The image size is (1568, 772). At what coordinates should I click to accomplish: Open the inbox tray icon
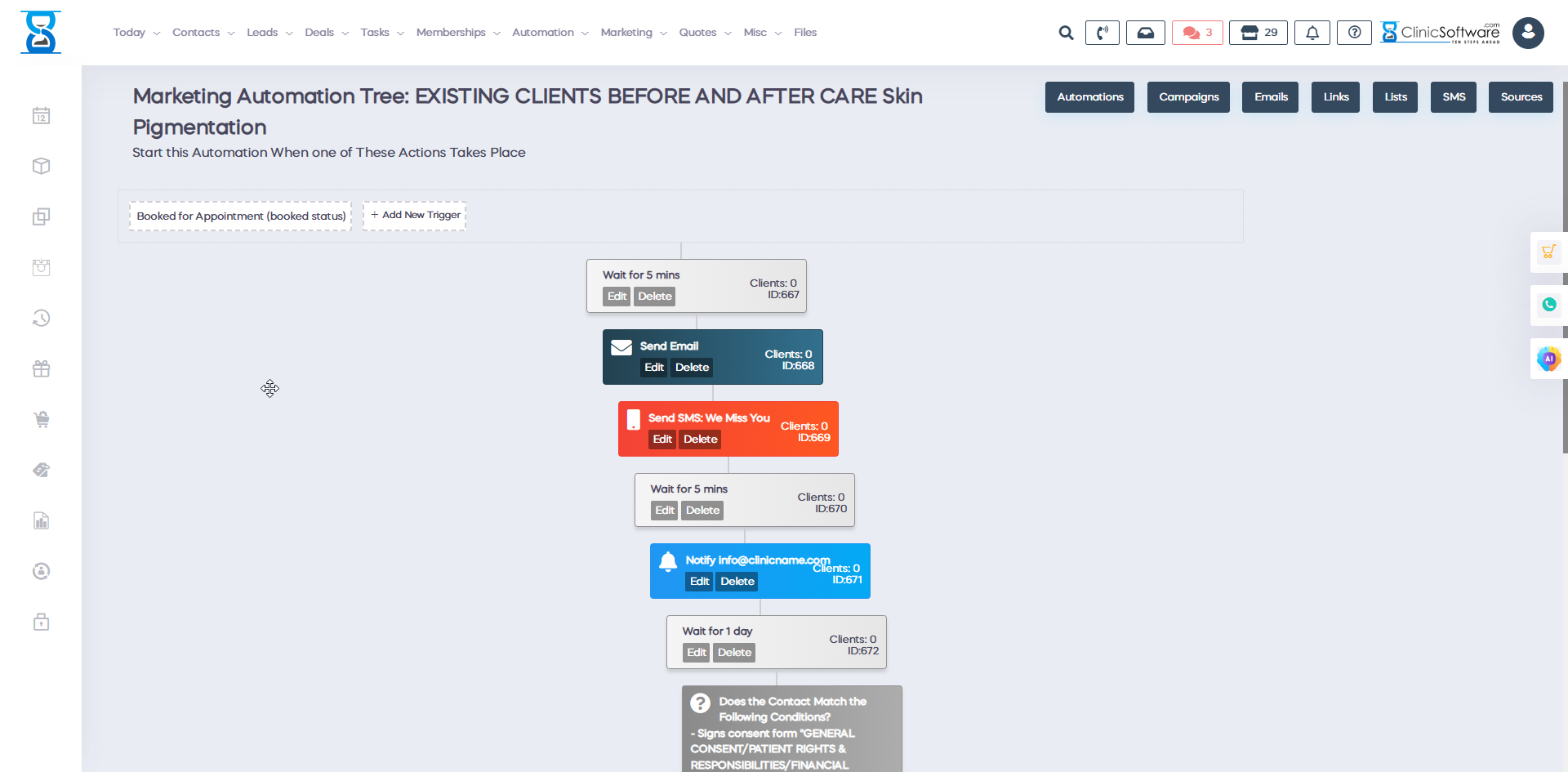coord(1145,33)
